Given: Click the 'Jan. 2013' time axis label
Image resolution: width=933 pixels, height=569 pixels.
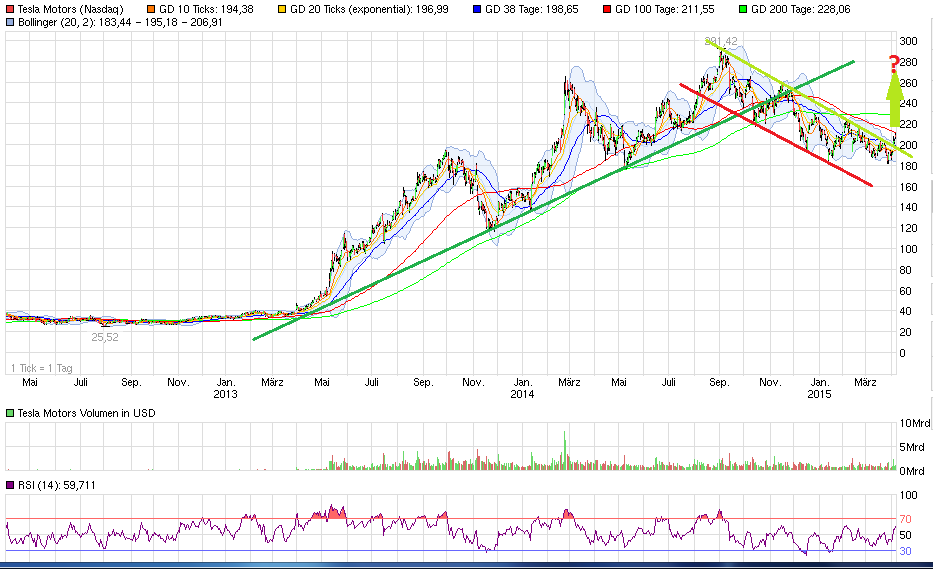Looking at the screenshot, I should pyautogui.click(x=226, y=388).
